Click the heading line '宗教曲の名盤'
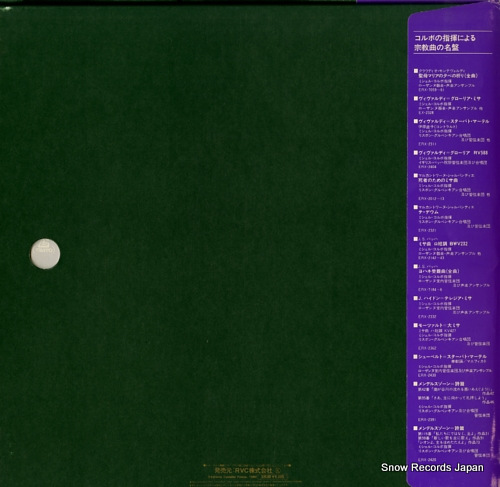The width and height of the screenshot is (500, 487). point(436,48)
